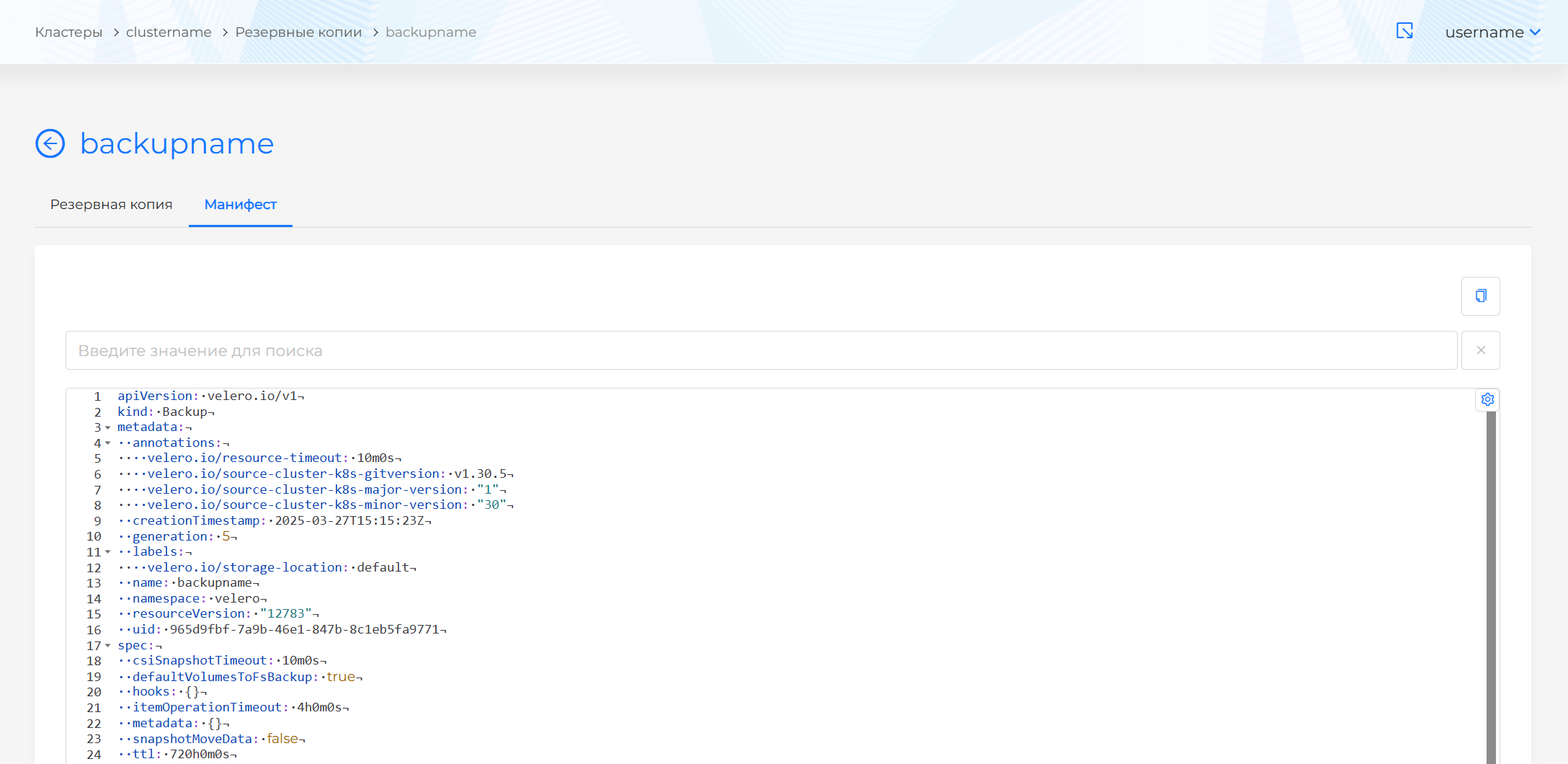Viewport: 1568px width, 764px height.
Task: Clear the search field with the X icon
Action: (x=1480, y=350)
